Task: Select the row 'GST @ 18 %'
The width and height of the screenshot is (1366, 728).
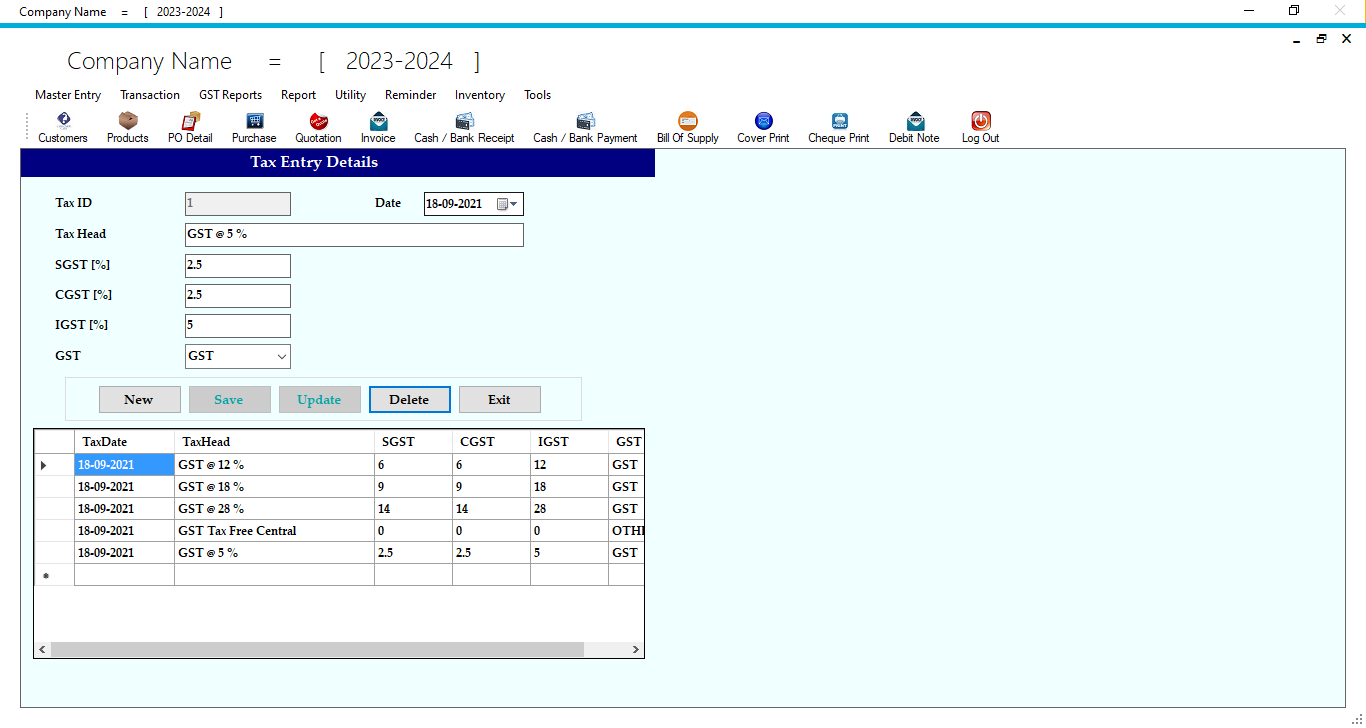Action: click(x=339, y=487)
